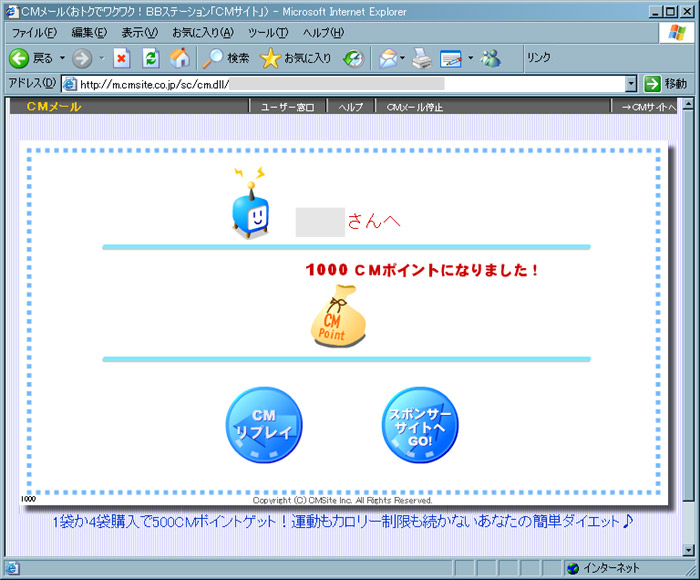Print the page with the printer icon
The image size is (700, 580).
pos(422,58)
